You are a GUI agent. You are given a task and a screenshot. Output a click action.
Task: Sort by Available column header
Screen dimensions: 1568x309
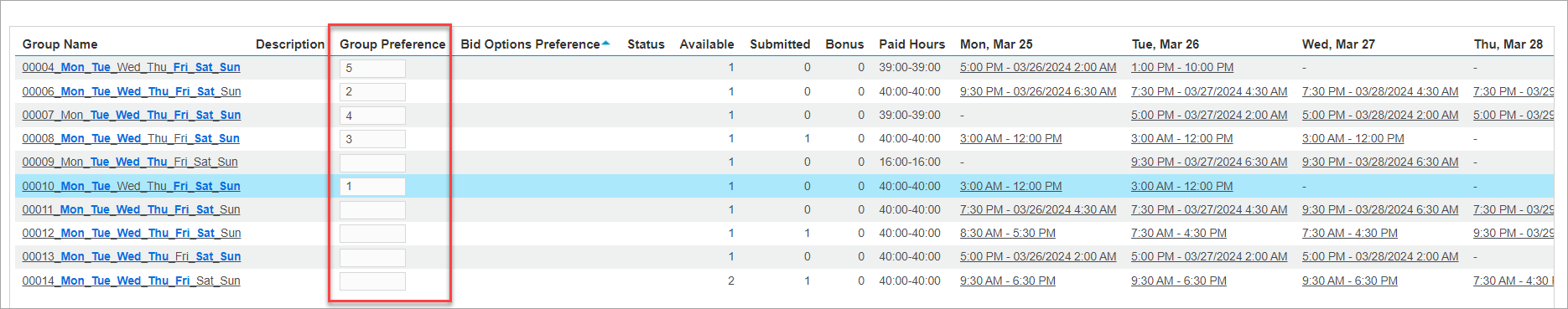coord(707,44)
